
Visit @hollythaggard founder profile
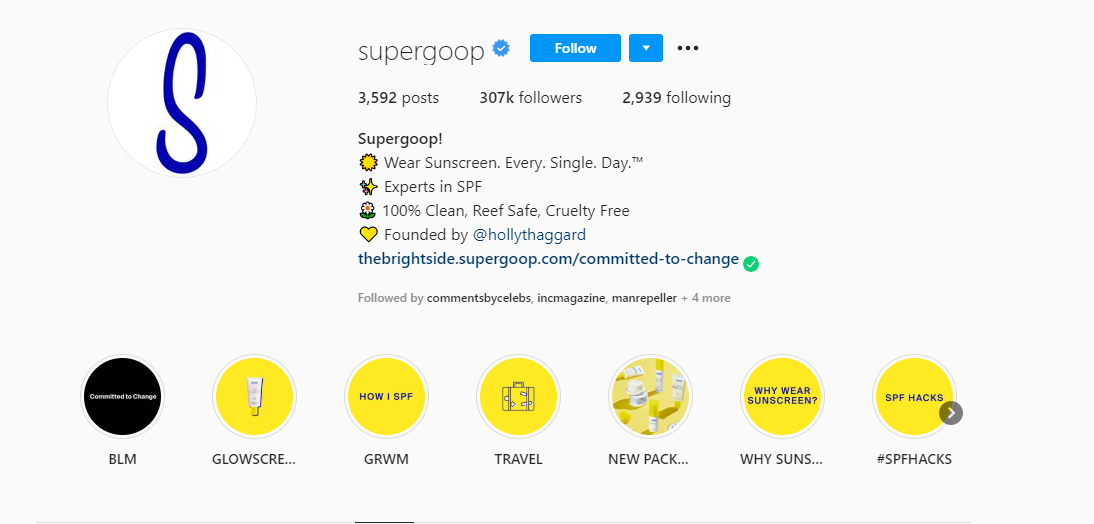click(529, 235)
